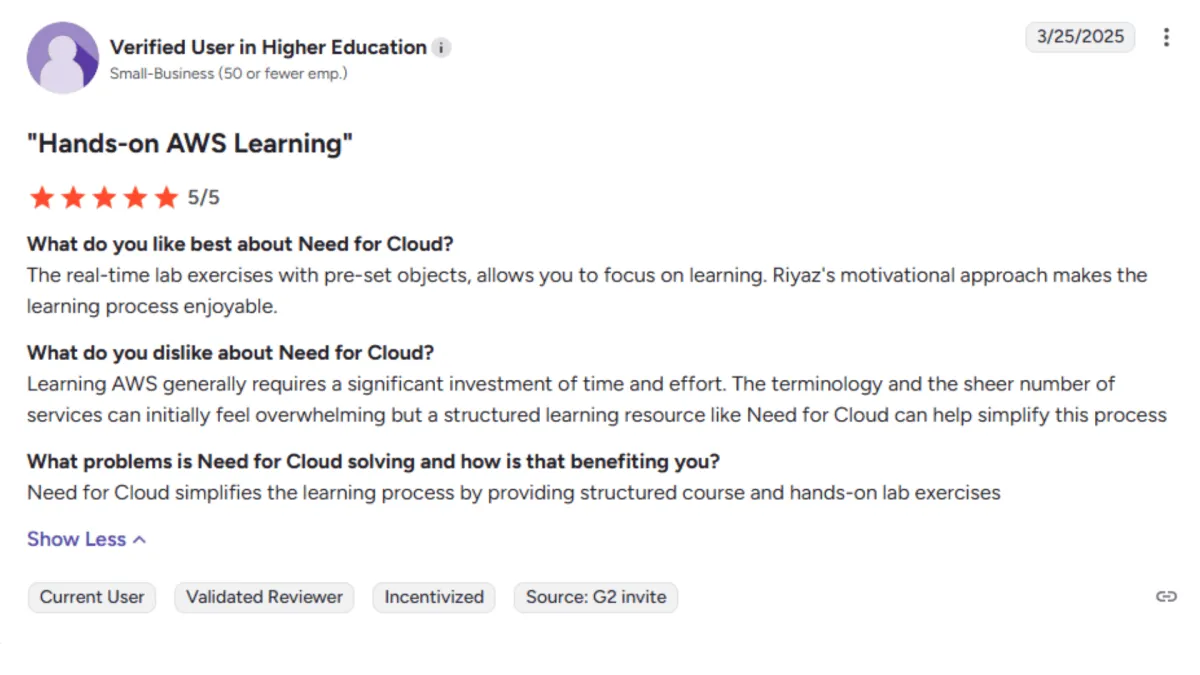This screenshot has height=675, width=1200.
Task: Click the copy review link icon
Action: pos(1166,597)
